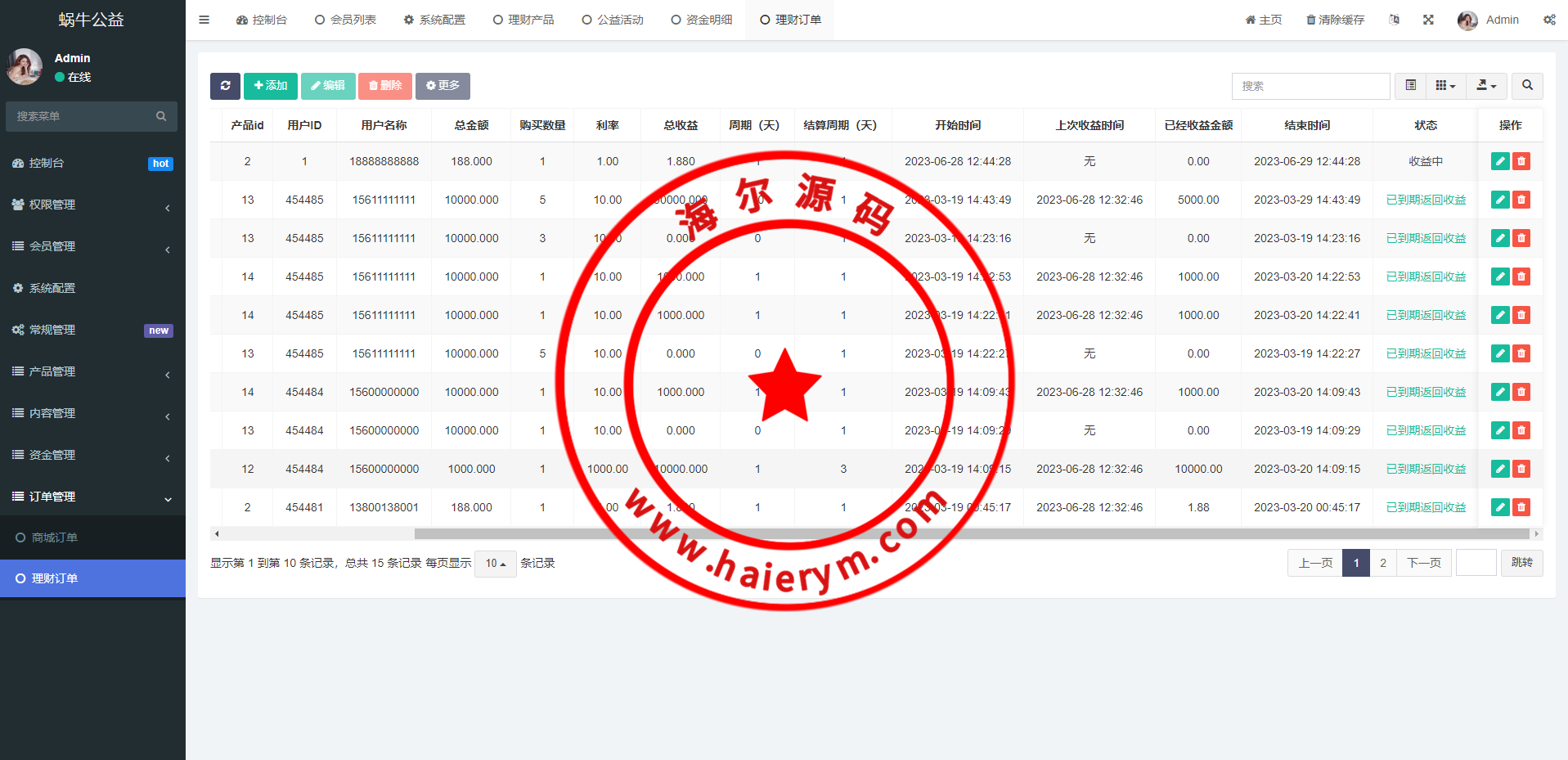Click the 主页 home icon
1568x760 pixels.
[x=1250, y=20]
